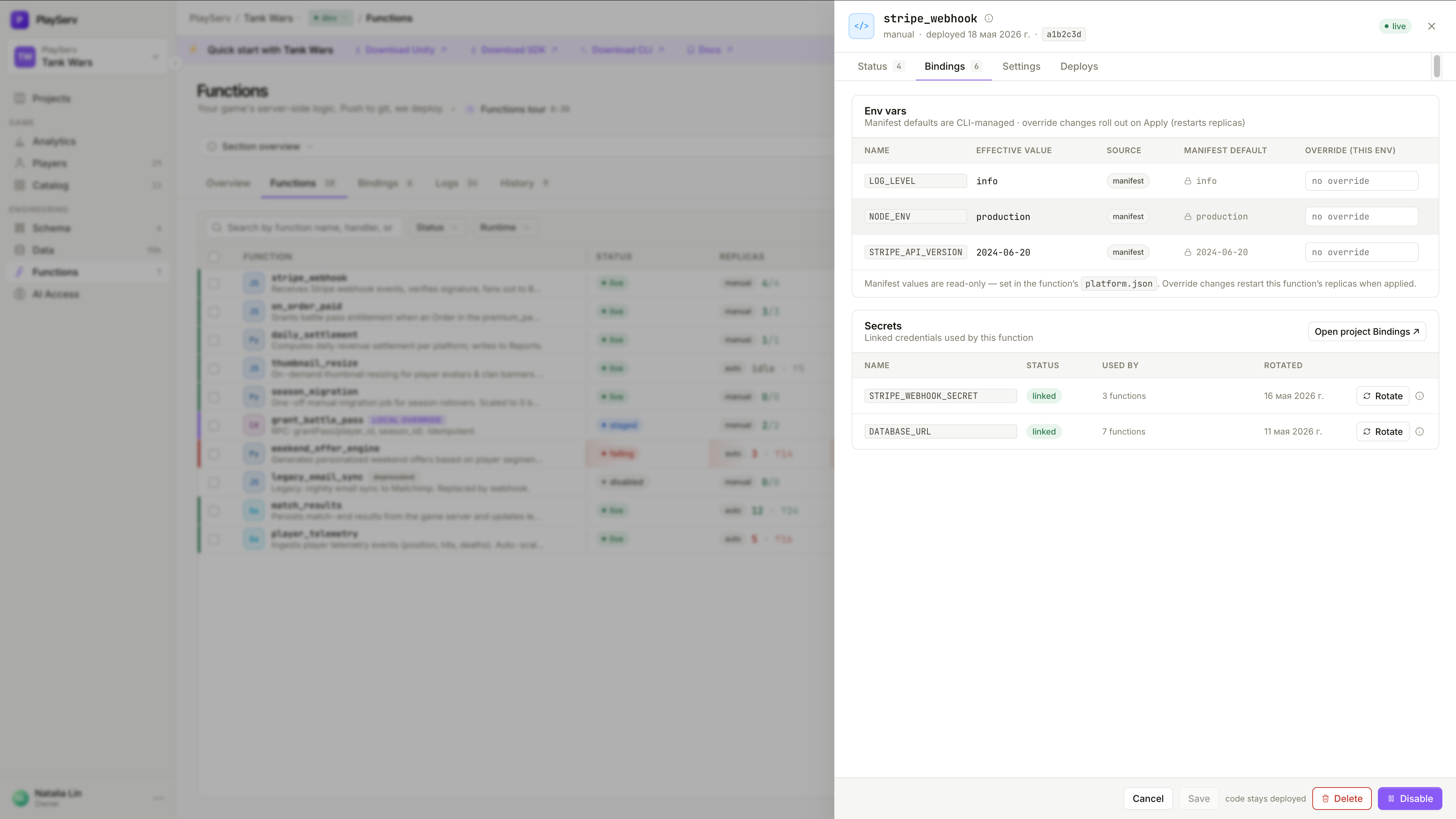Tick the checkbox for season_migration row
Screen dimensions: 1456x819
coord(213,397)
